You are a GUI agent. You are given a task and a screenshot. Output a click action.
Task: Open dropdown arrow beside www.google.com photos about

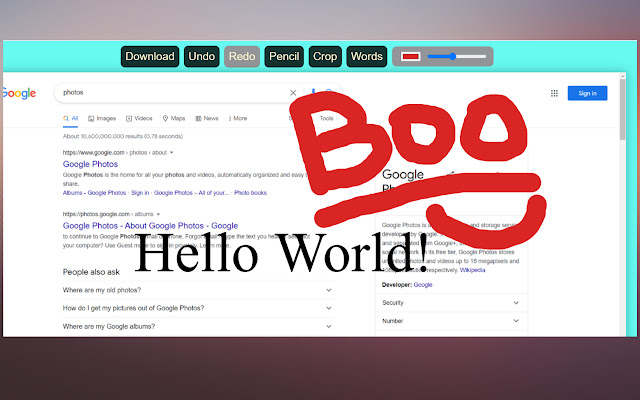[x=171, y=153]
